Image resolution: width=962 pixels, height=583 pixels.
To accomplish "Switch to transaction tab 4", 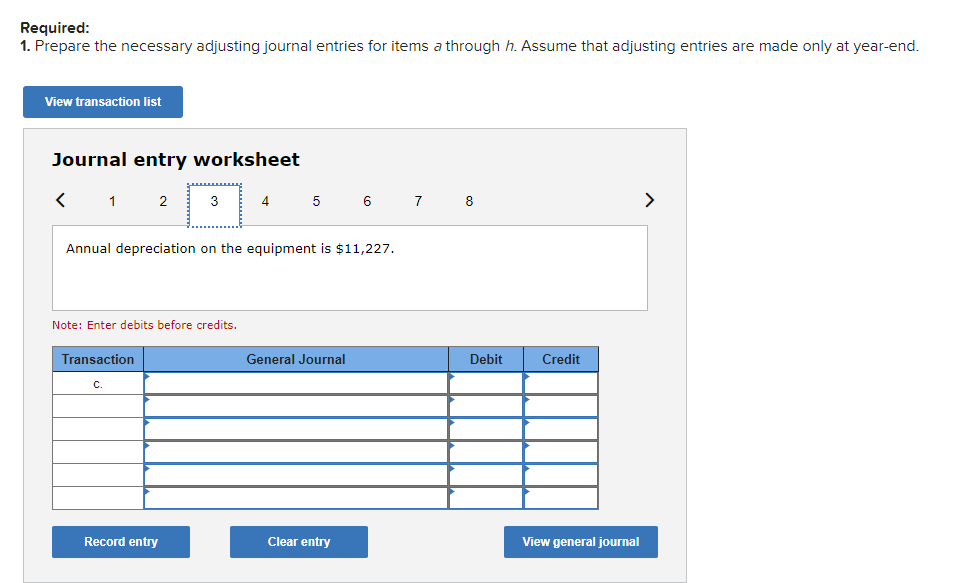I will click(265, 201).
